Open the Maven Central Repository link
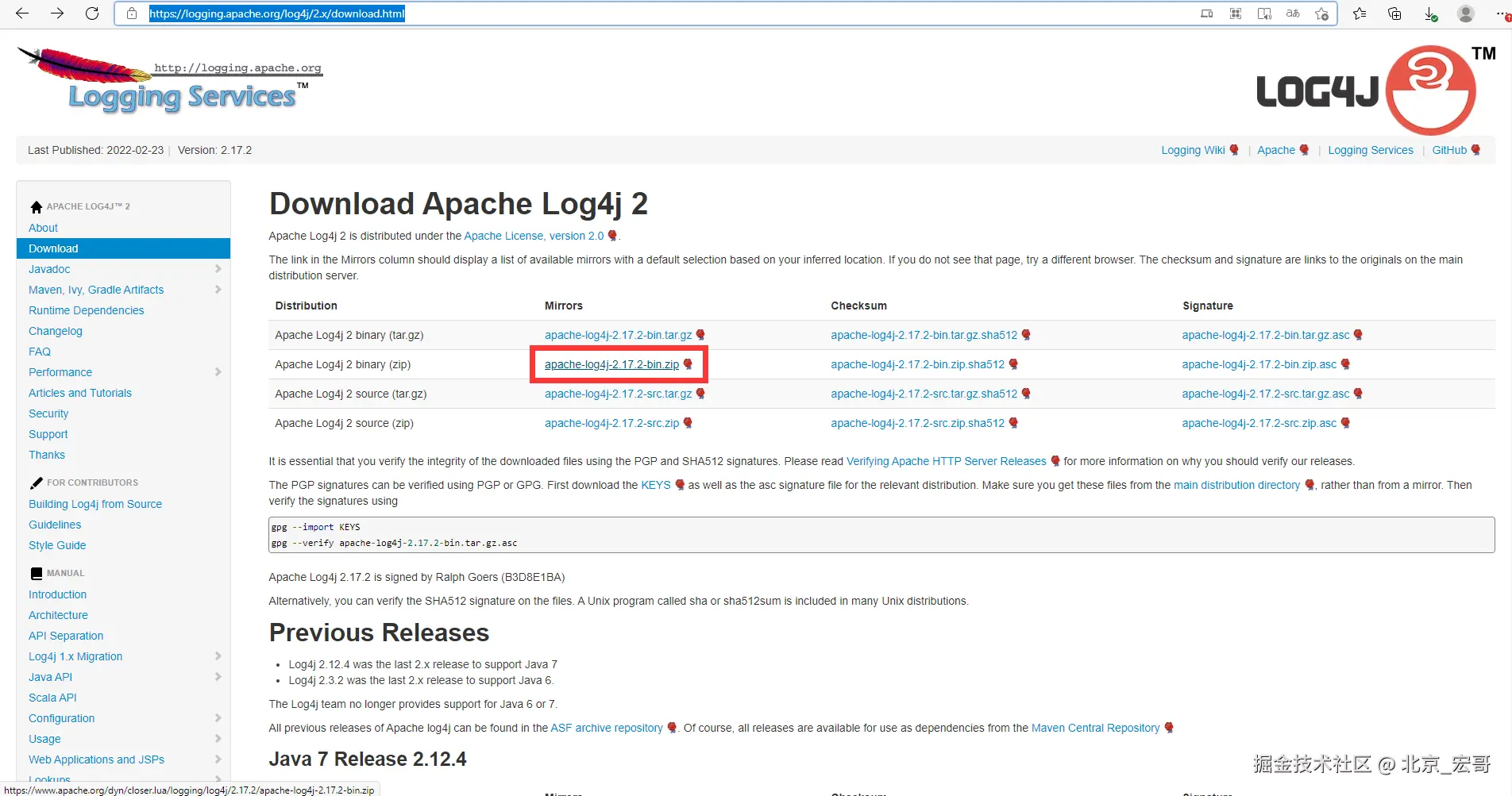Screen dimensions: 1512x796 coord(1095,728)
